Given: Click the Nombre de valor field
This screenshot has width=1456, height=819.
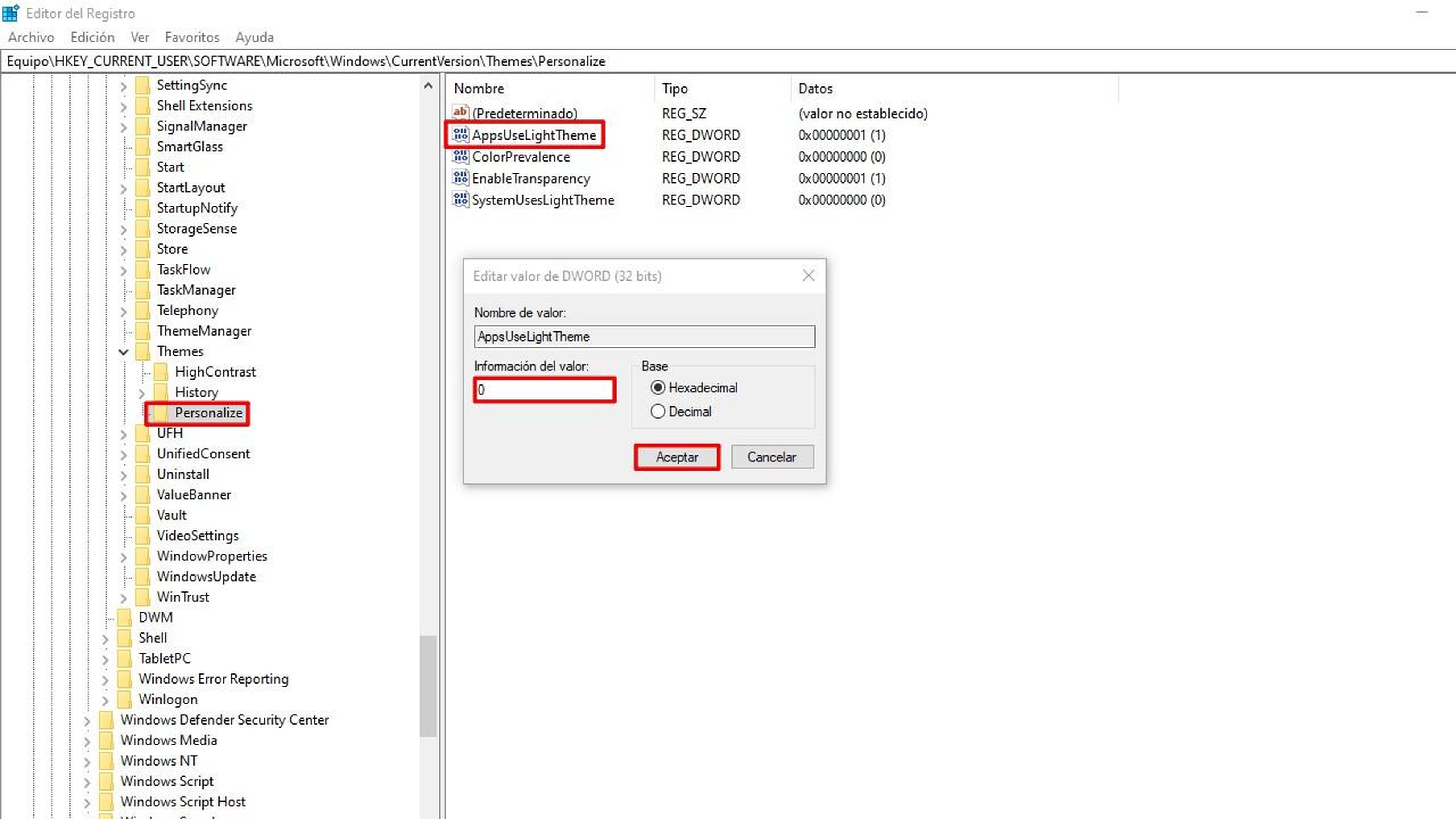Looking at the screenshot, I should click(644, 336).
